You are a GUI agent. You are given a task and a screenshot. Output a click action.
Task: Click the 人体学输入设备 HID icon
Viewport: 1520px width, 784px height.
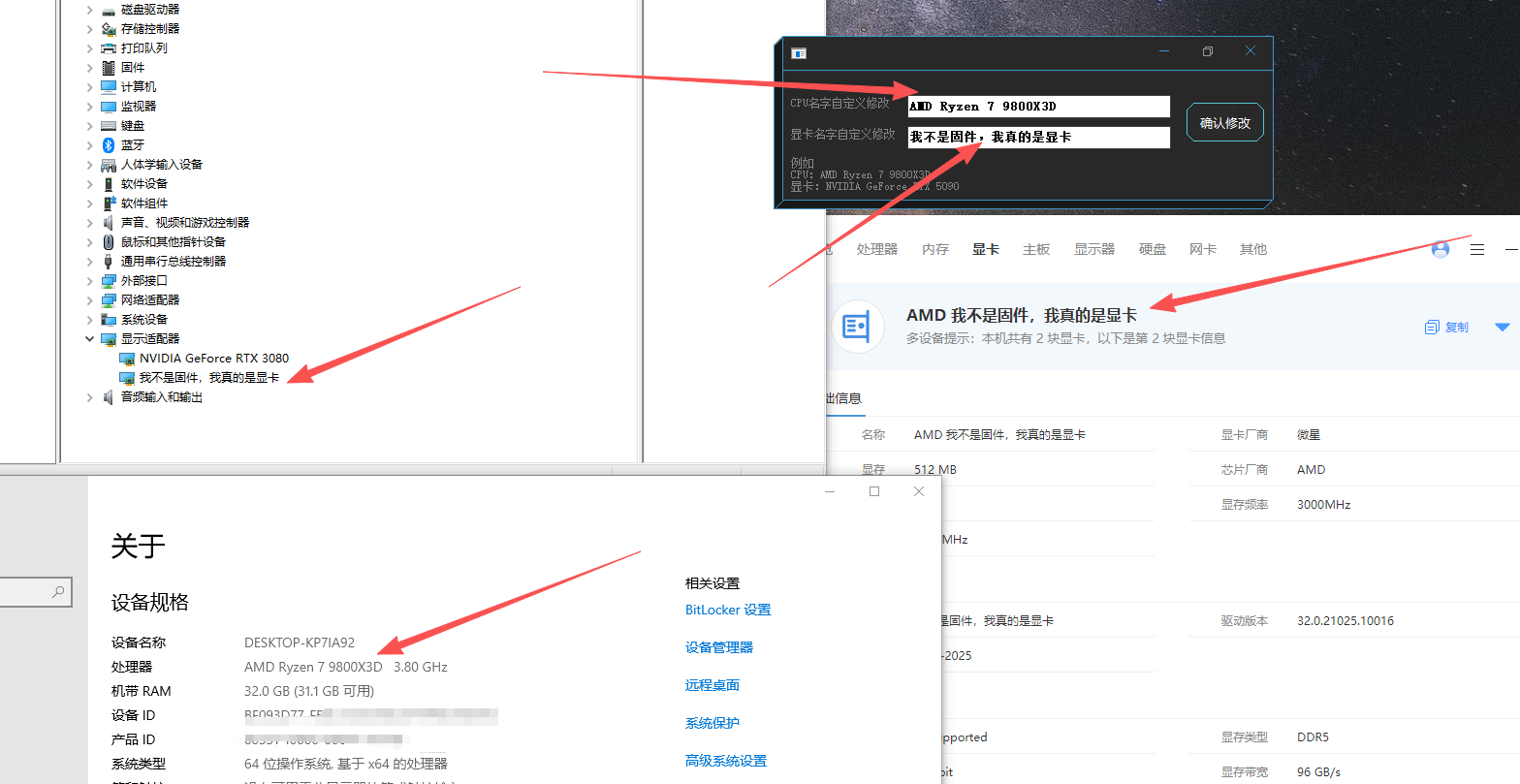(109, 165)
